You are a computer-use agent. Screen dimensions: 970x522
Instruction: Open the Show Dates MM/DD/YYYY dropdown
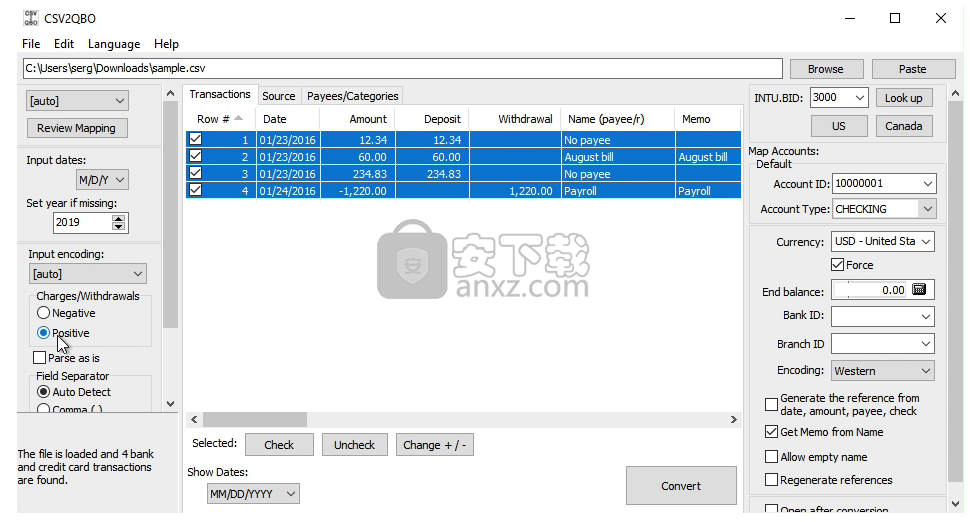pyautogui.click(x=253, y=494)
